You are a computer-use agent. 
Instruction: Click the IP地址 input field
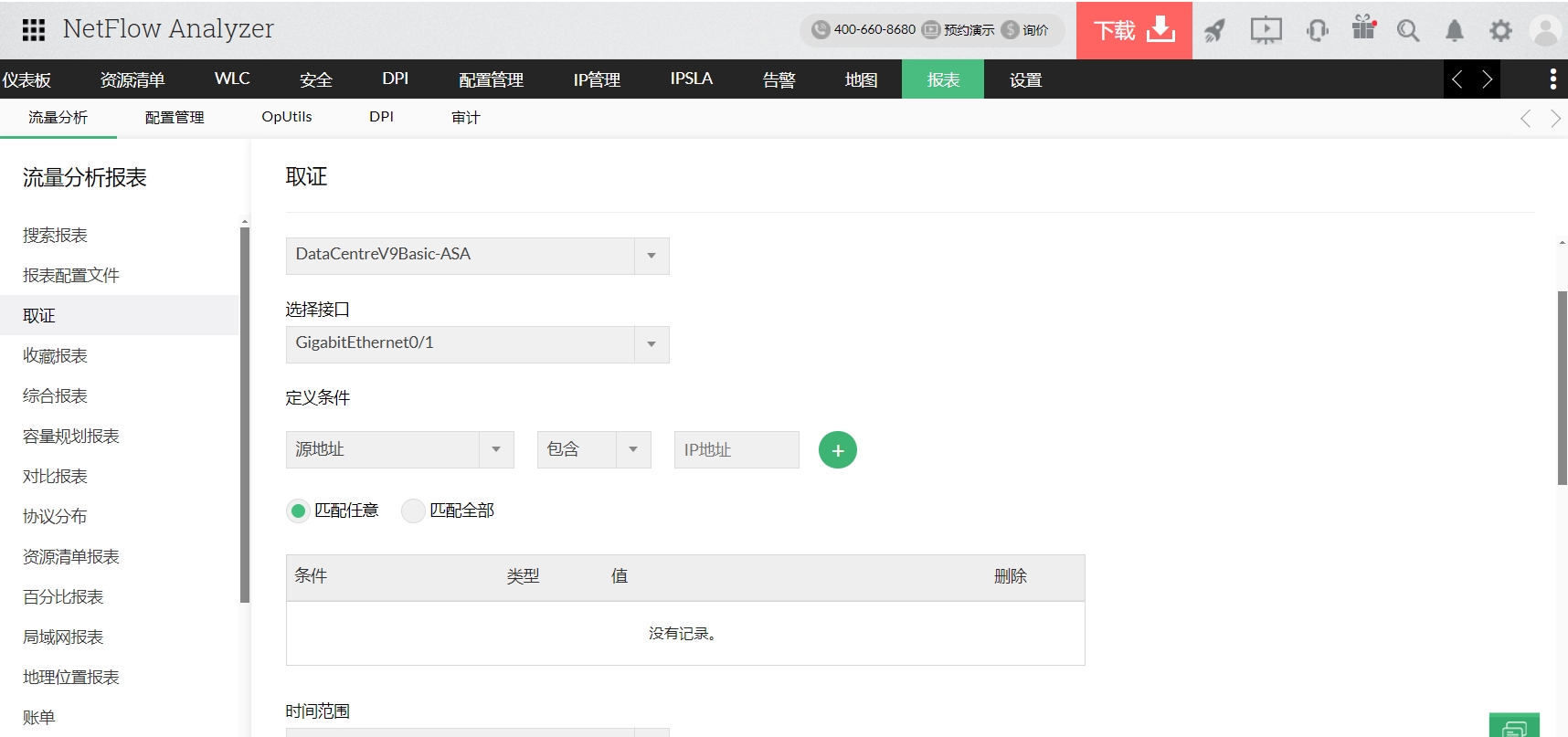click(736, 449)
